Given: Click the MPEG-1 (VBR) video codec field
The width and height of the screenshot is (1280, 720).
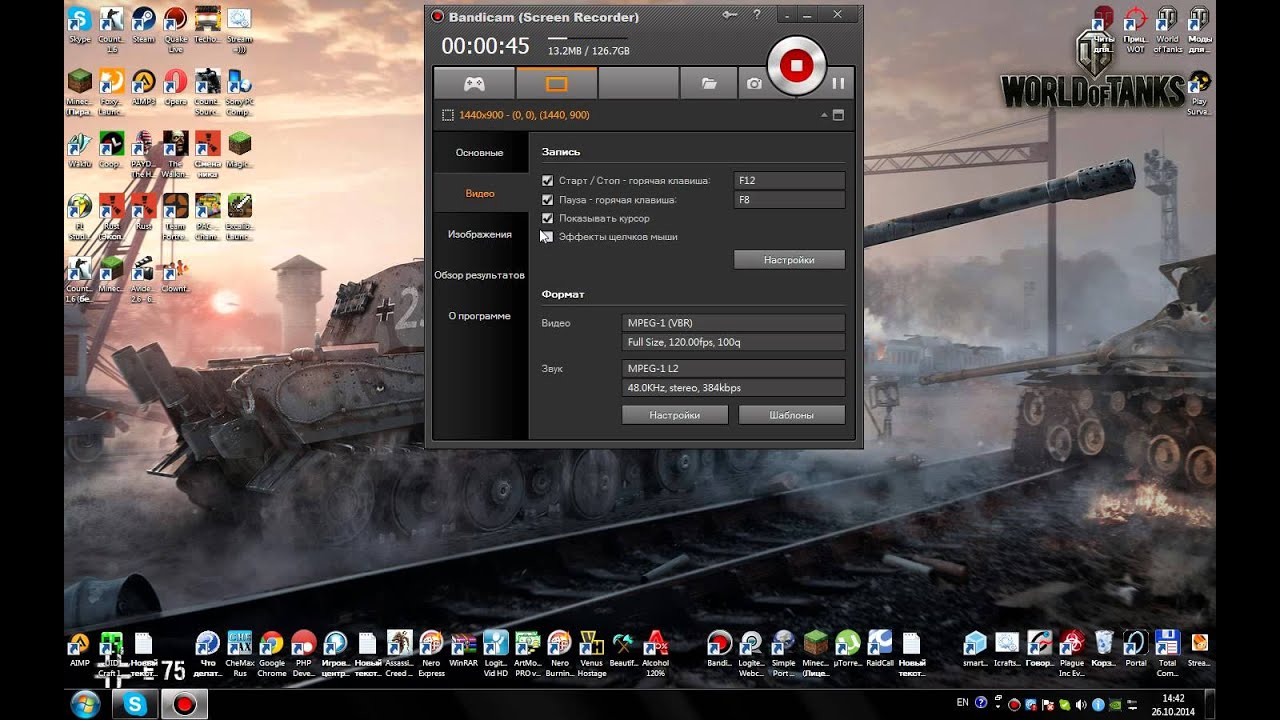Looking at the screenshot, I should coord(733,323).
